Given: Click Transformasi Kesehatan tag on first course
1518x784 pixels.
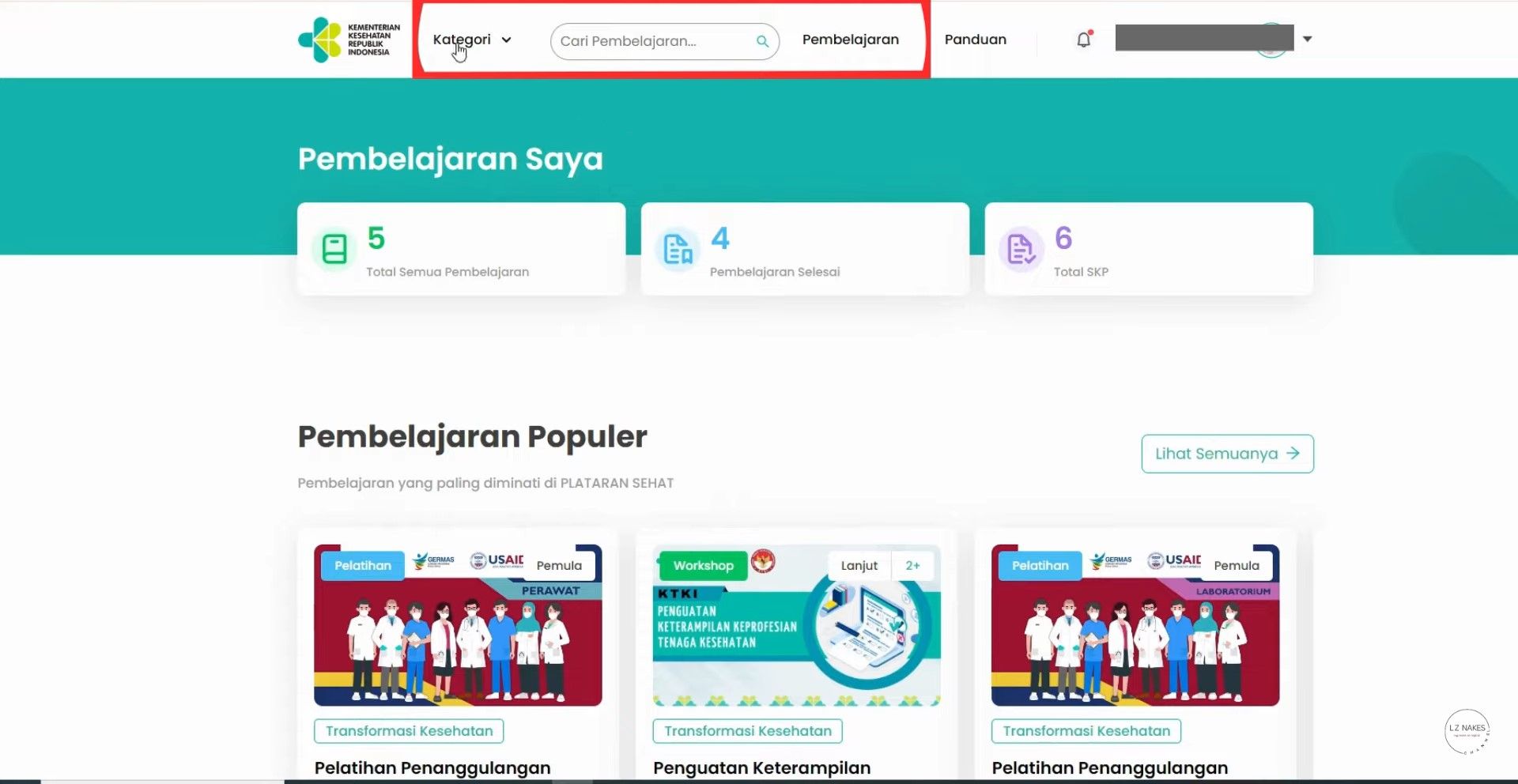Looking at the screenshot, I should point(409,731).
